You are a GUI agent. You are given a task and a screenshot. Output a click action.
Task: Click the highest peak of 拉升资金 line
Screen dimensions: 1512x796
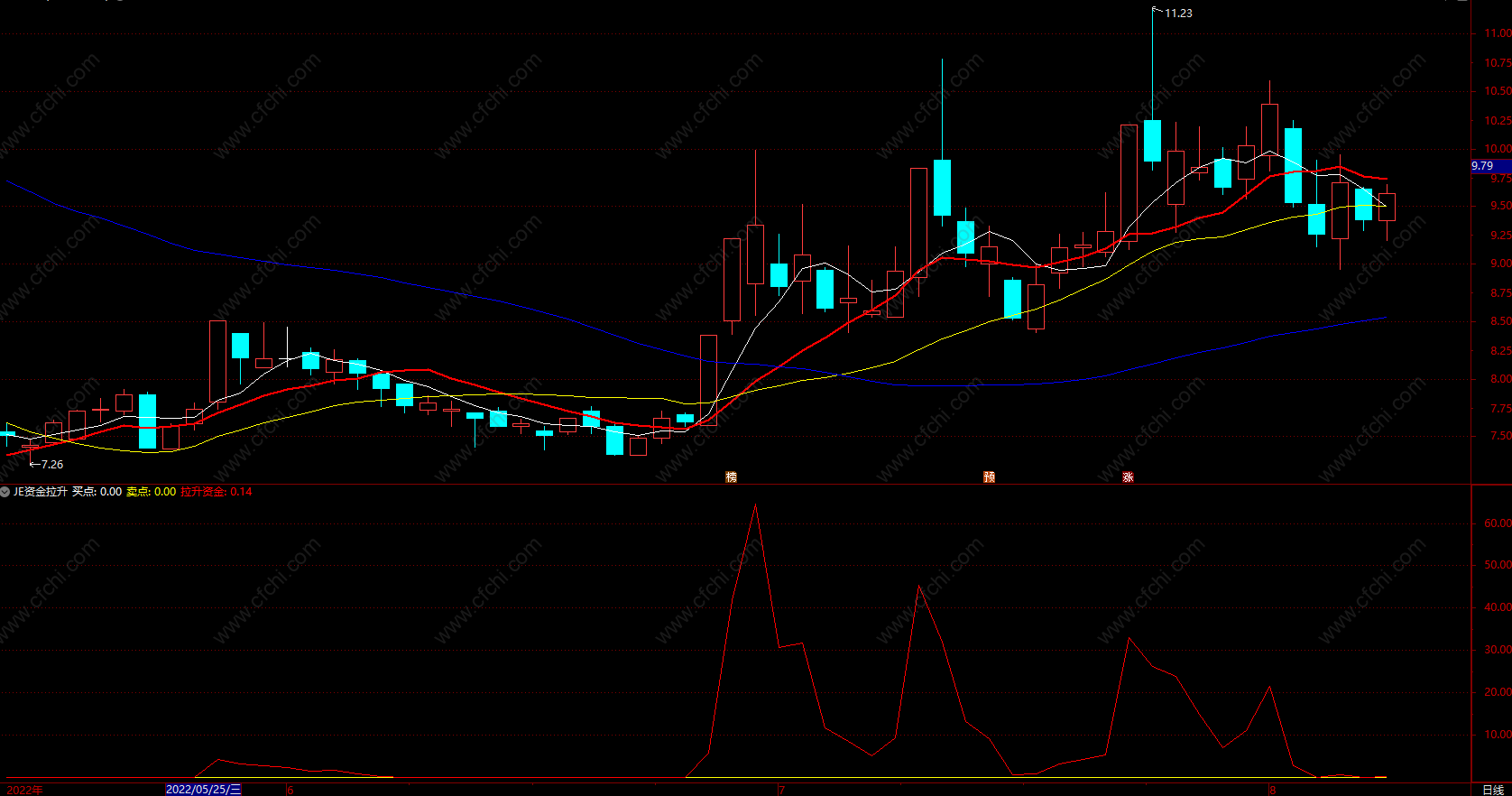point(755,505)
